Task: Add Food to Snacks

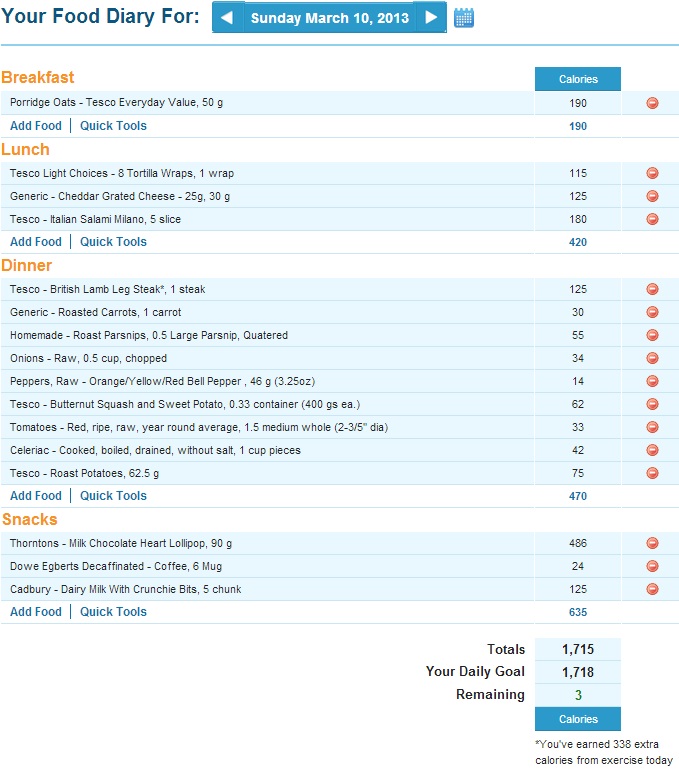Action: coord(36,612)
